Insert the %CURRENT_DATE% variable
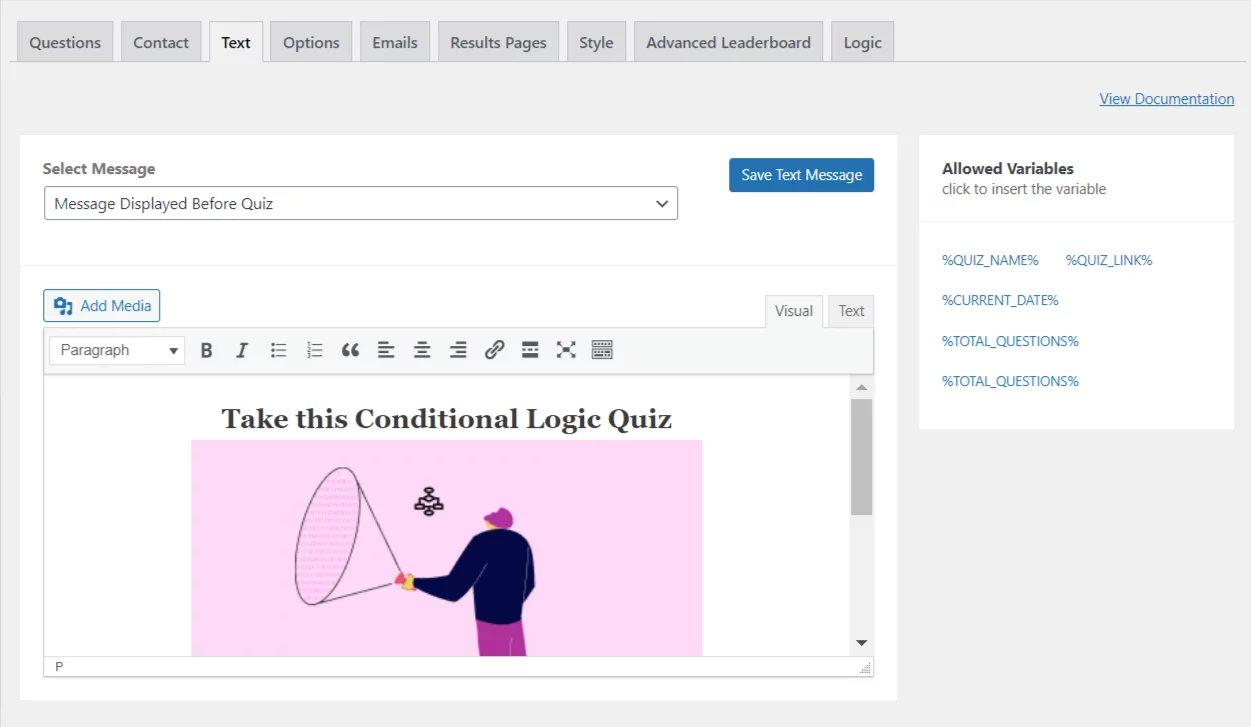Screen dimensions: 1251x727 click(x=1000, y=300)
